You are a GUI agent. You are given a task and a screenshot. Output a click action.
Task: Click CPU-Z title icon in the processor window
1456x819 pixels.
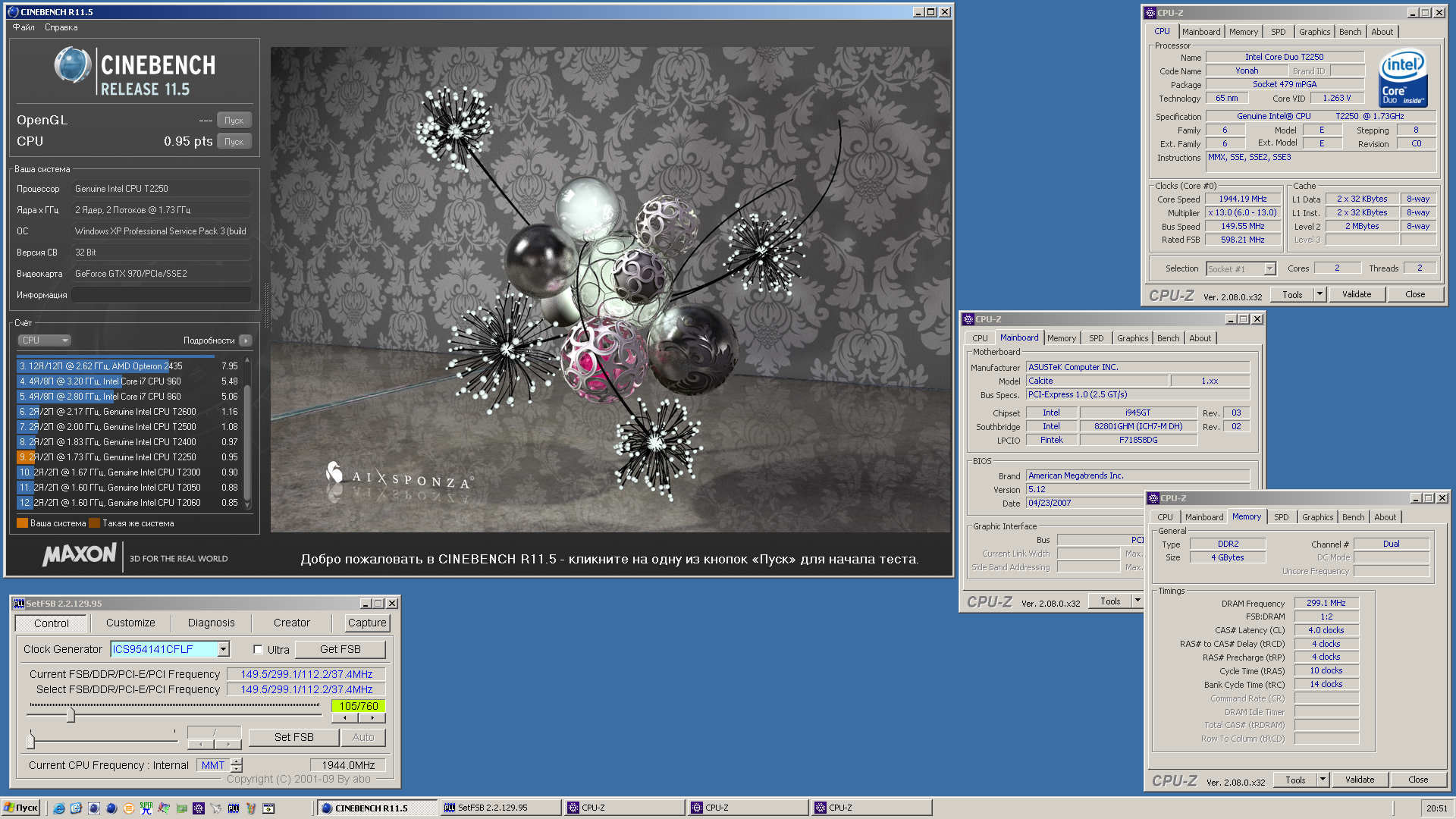(x=1150, y=13)
